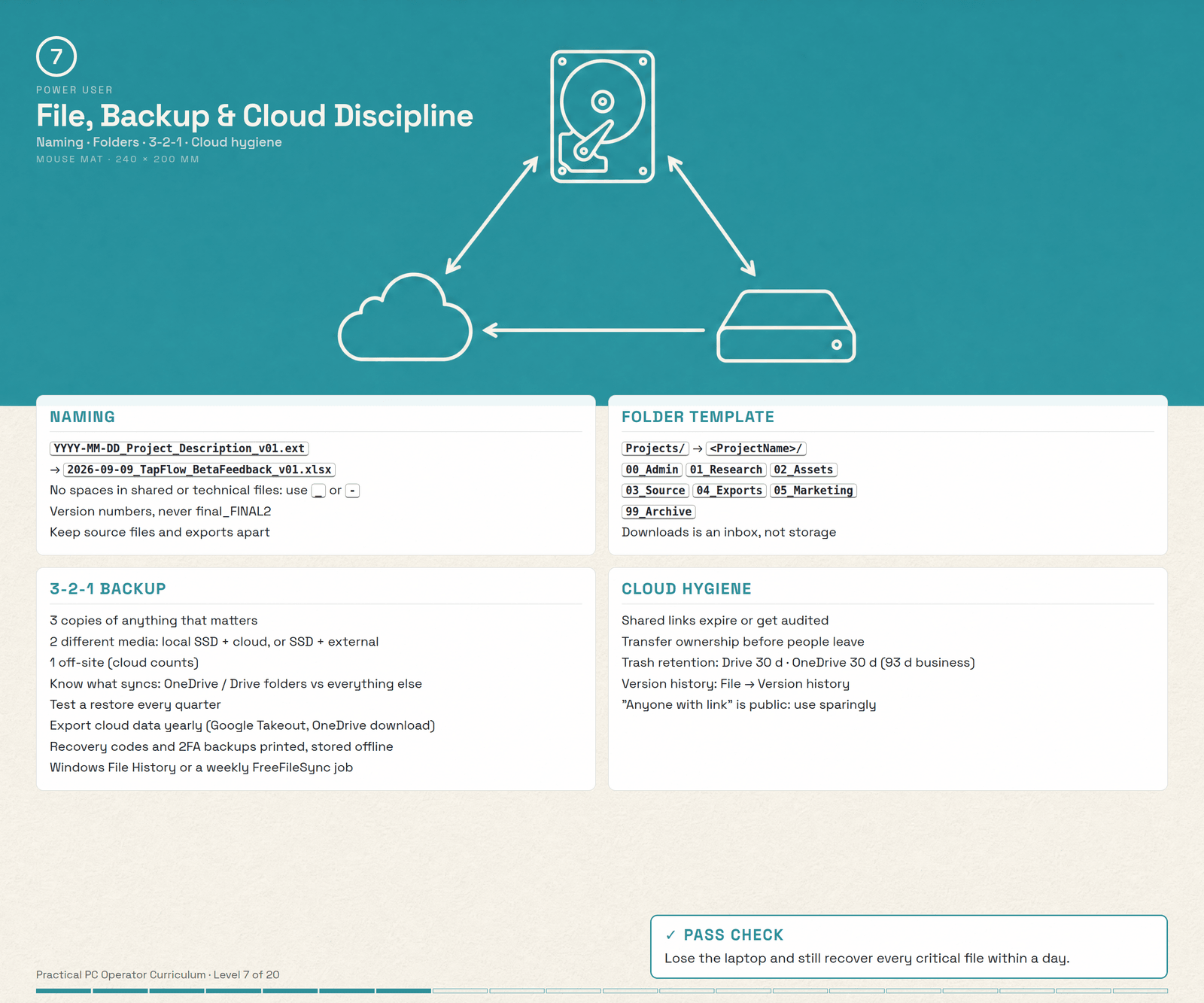The image size is (1204, 1003).
Task: Click the Trash retention line
Action: [x=798, y=663]
